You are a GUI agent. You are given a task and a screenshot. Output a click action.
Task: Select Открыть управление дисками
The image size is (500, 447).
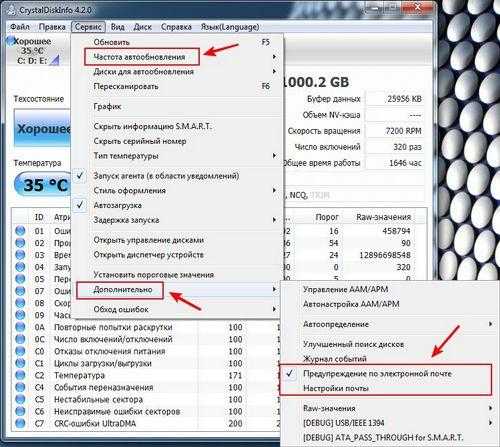[177, 240]
